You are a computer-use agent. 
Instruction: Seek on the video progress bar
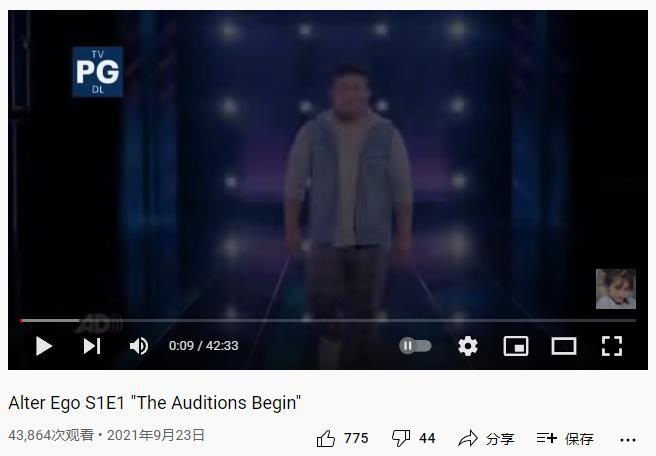point(328,320)
